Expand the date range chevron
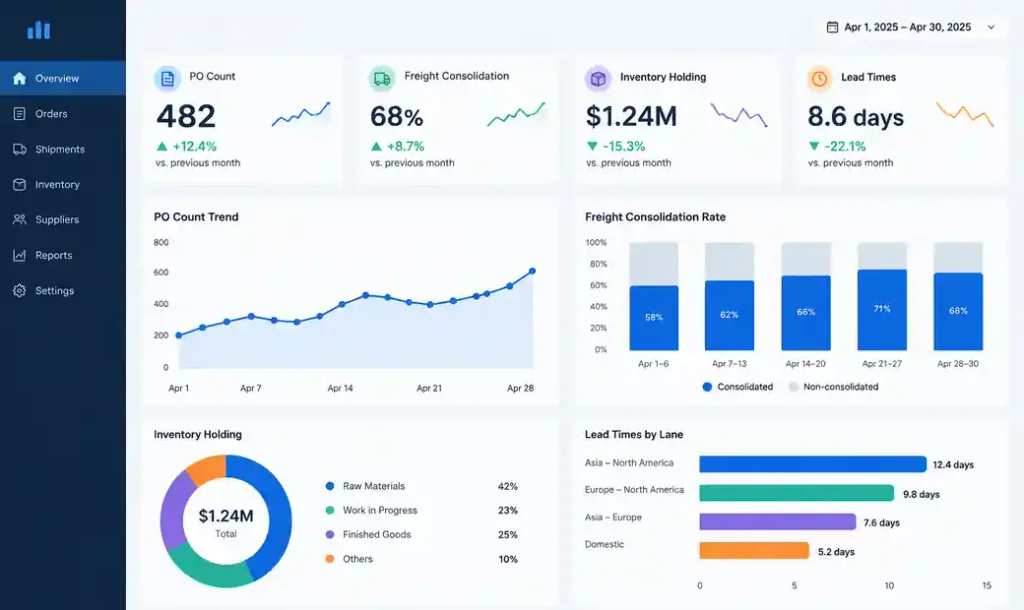Screen dimensions: 1024x610 click(991, 27)
